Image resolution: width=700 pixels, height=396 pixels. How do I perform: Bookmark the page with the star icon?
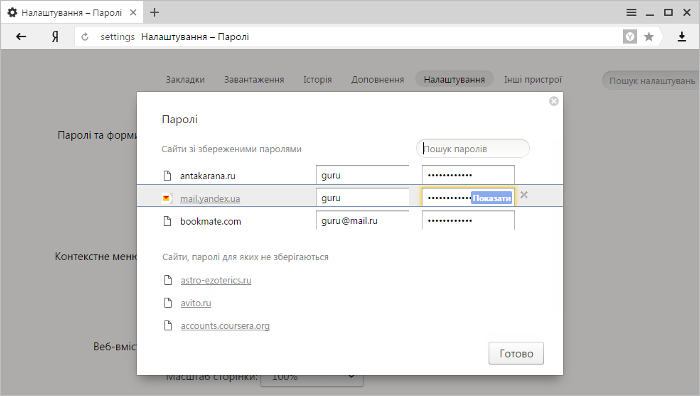click(649, 37)
